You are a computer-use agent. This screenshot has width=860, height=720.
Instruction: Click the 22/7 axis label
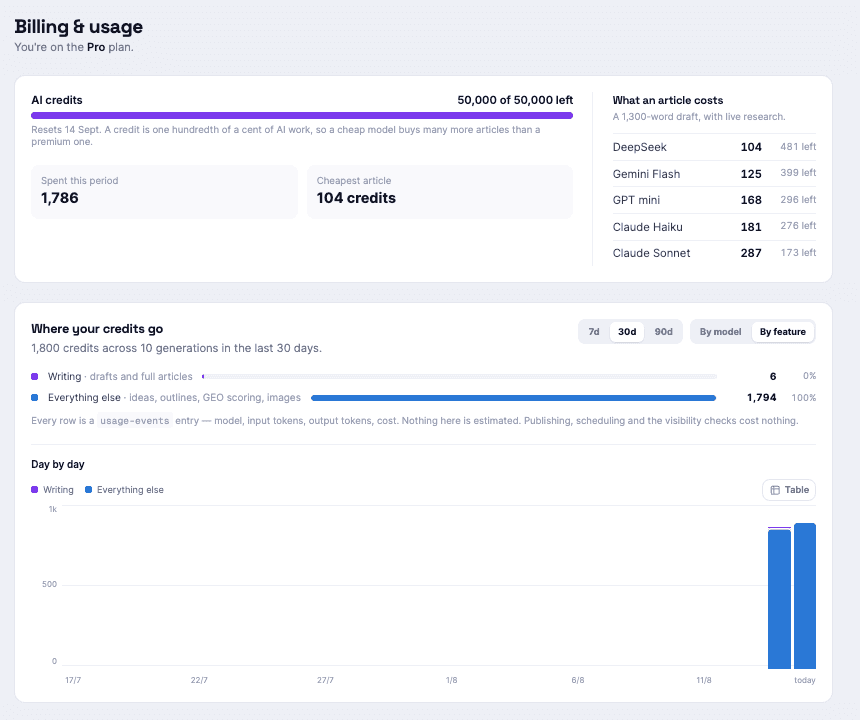point(199,680)
